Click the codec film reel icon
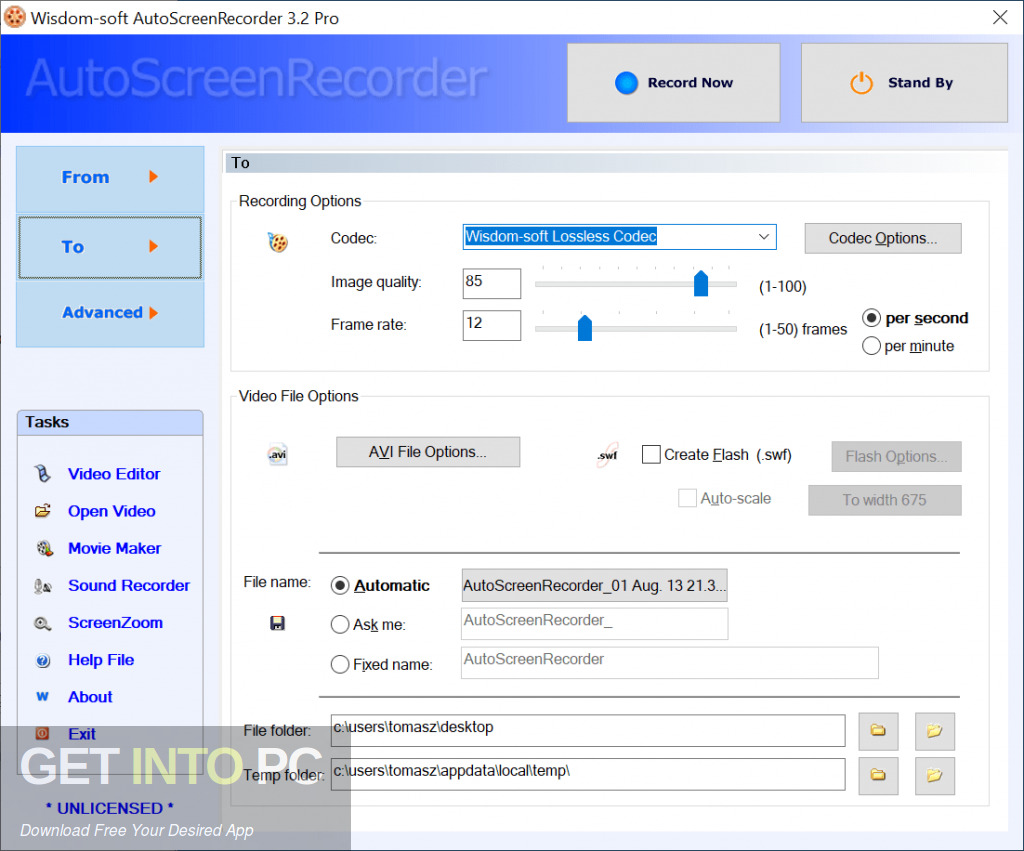1024x851 pixels. pos(278,242)
